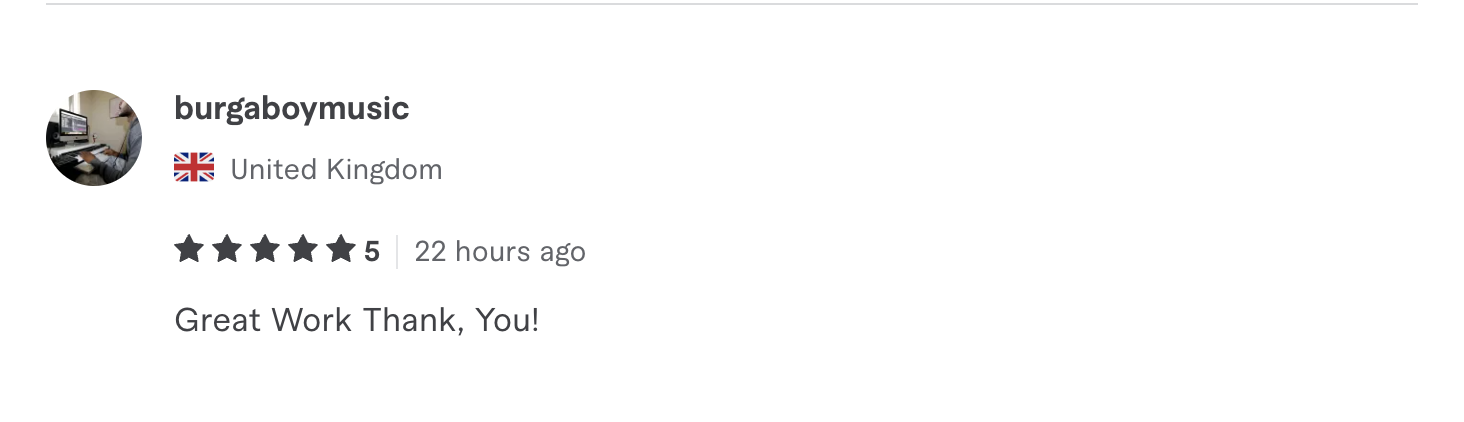Select the fourth rating star

point(303,249)
